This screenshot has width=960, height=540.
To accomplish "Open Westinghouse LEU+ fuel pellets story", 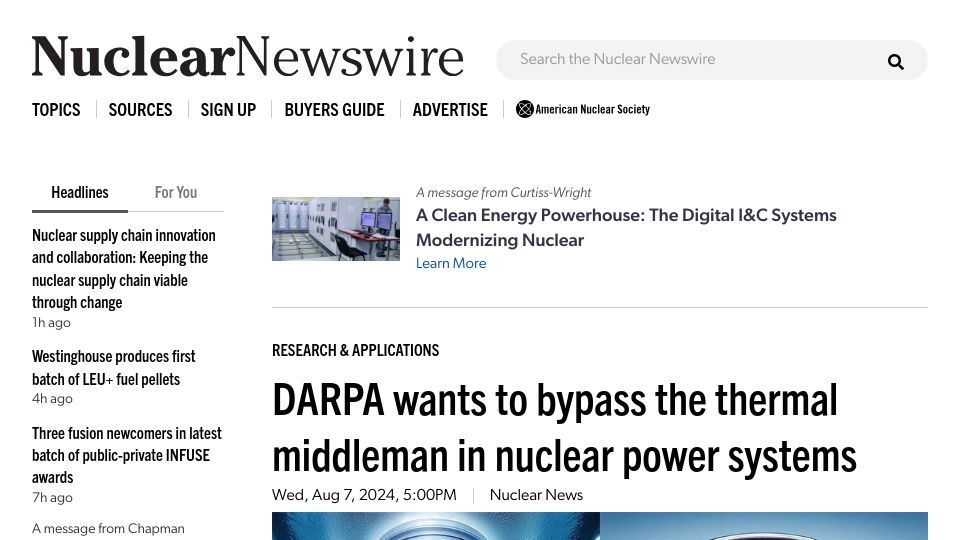I will (114, 367).
